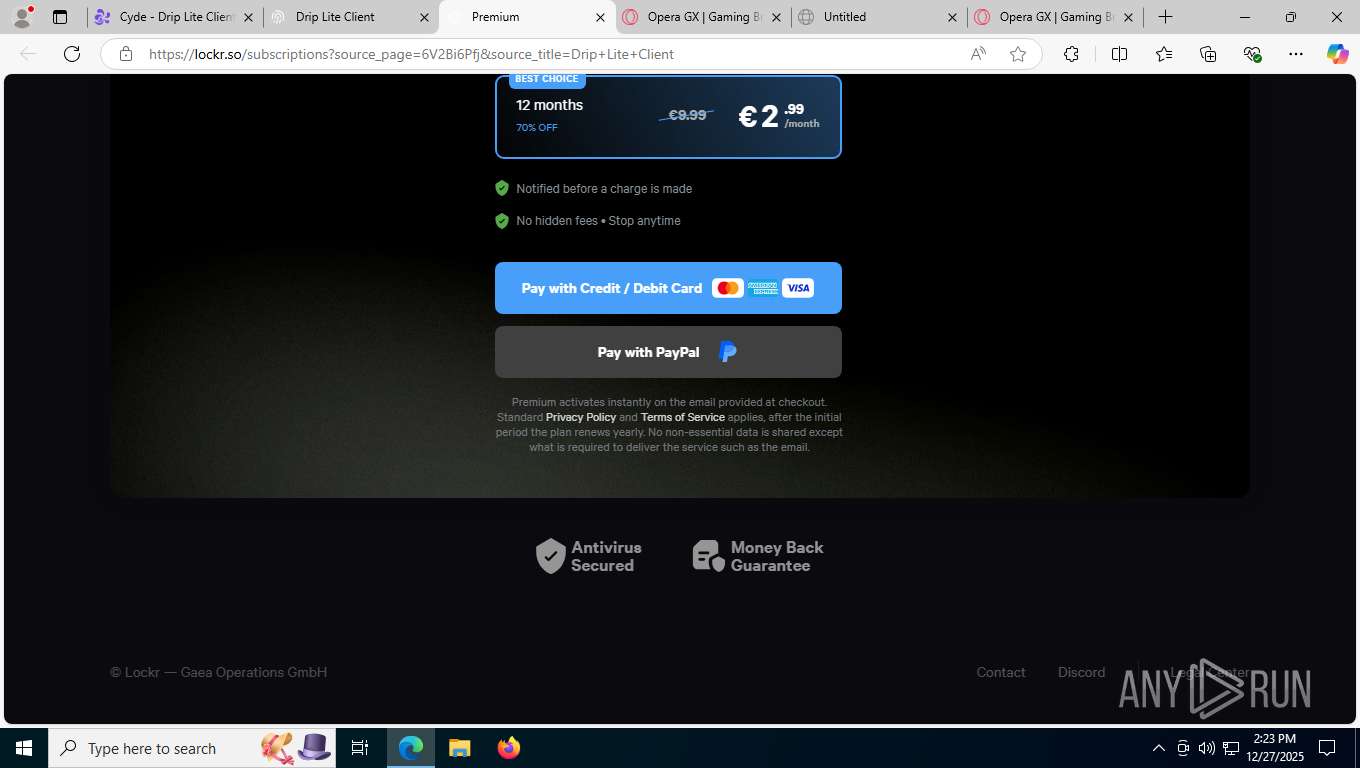This screenshot has width=1360, height=768.
Task: Show hidden system tray icons chevron
Action: [x=1158, y=748]
